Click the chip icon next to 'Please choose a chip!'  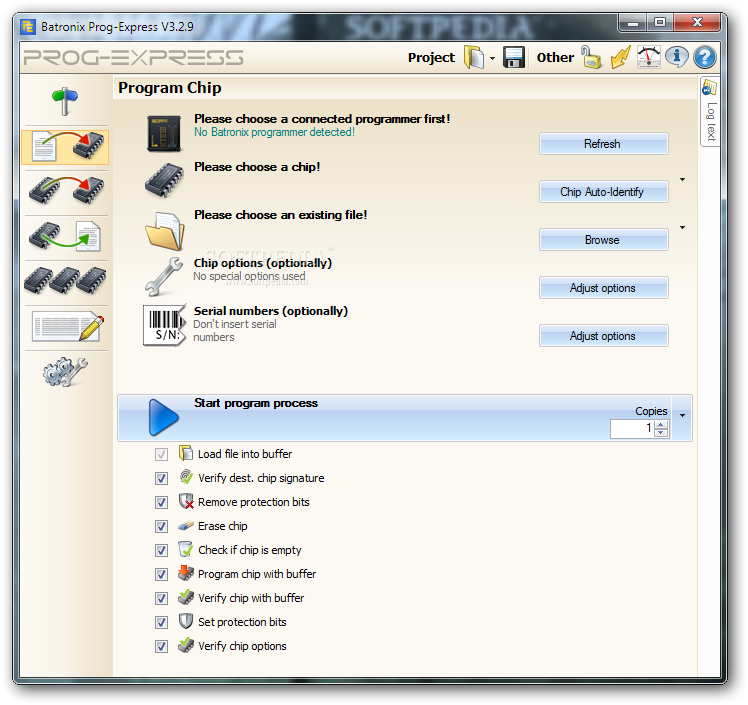click(x=164, y=180)
